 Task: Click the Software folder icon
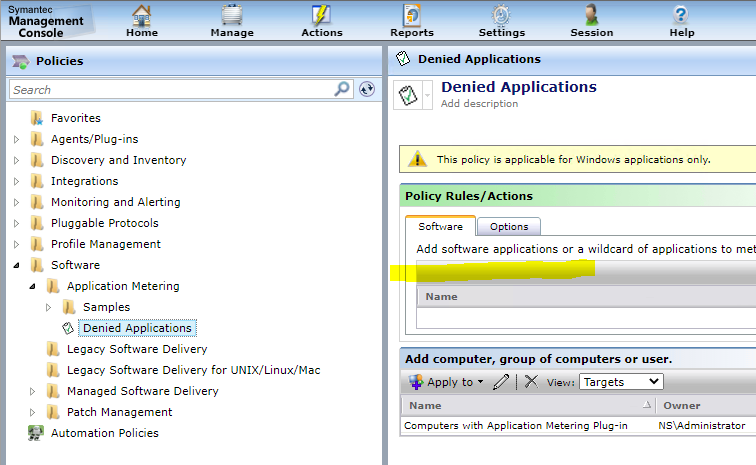point(37,265)
